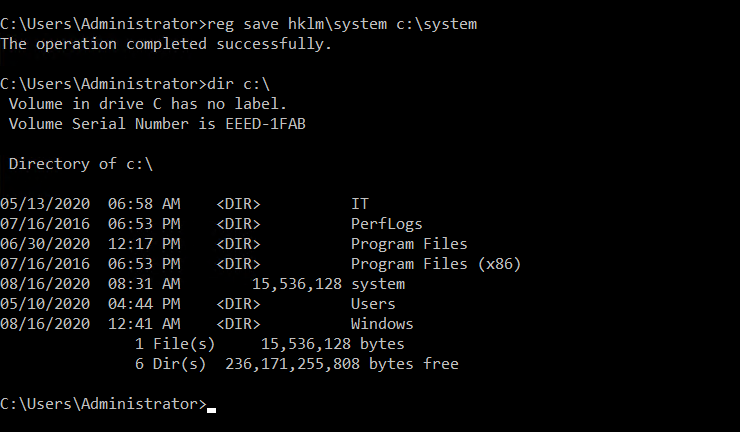Image resolution: width=740 pixels, height=432 pixels.
Task: Click the reg save hklm\system command text
Action: tap(342, 24)
